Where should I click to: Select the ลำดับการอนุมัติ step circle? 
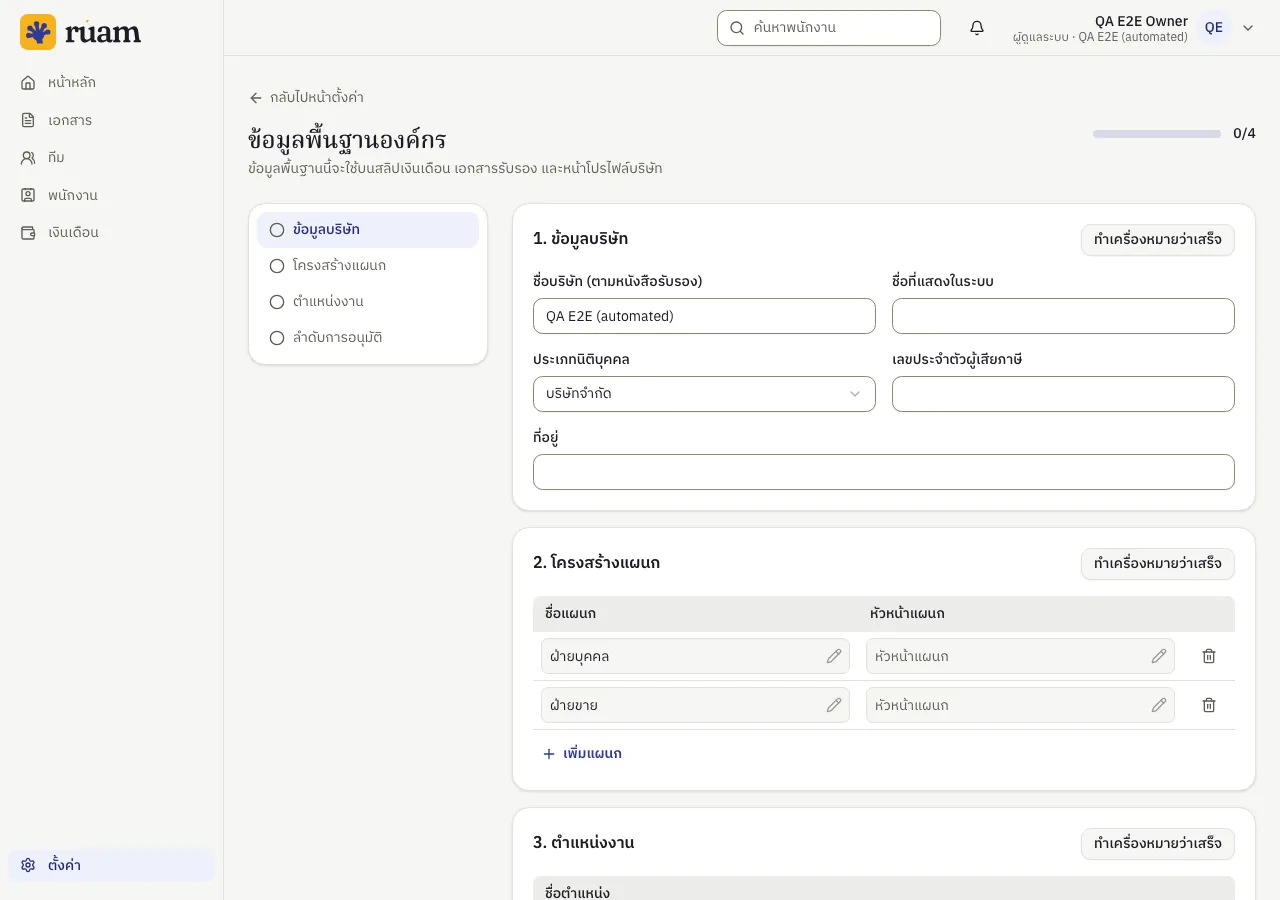pyautogui.click(x=277, y=338)
